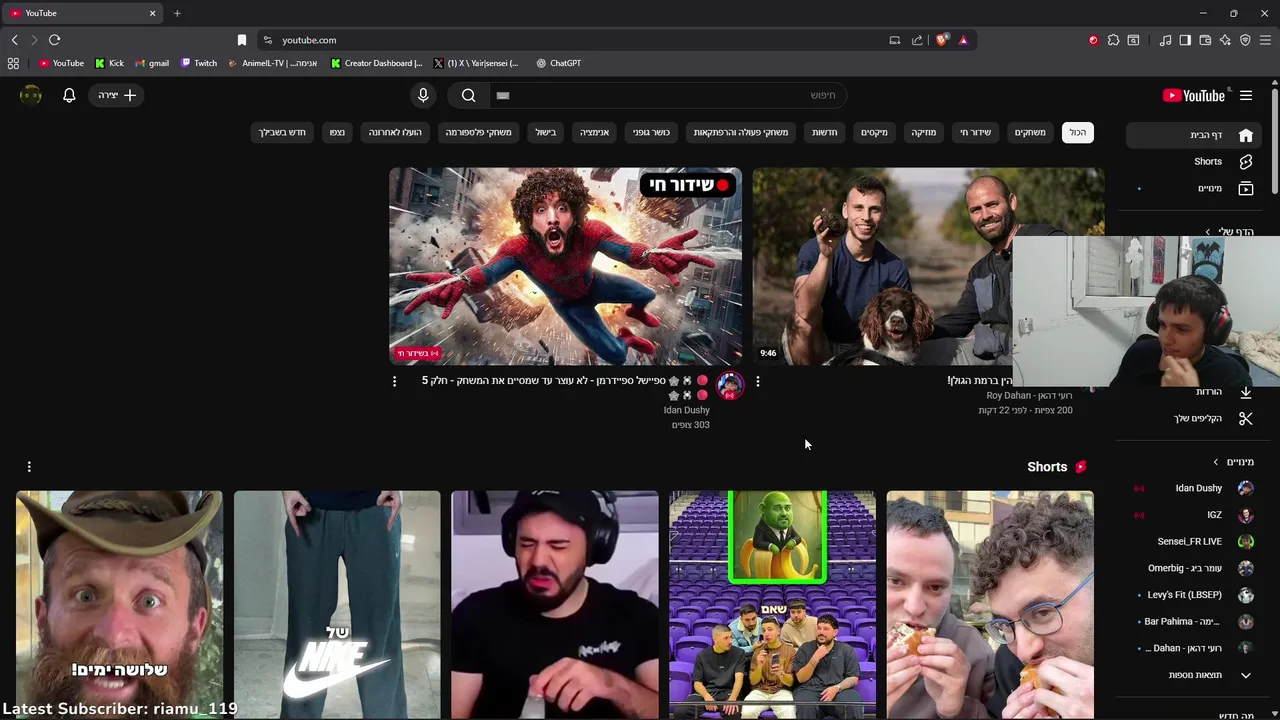Viewport: 1280px width, 720px height.
Task: Open Levy's Fit (LBSEP) channel in subscriptions
Action: [1195, 595]
